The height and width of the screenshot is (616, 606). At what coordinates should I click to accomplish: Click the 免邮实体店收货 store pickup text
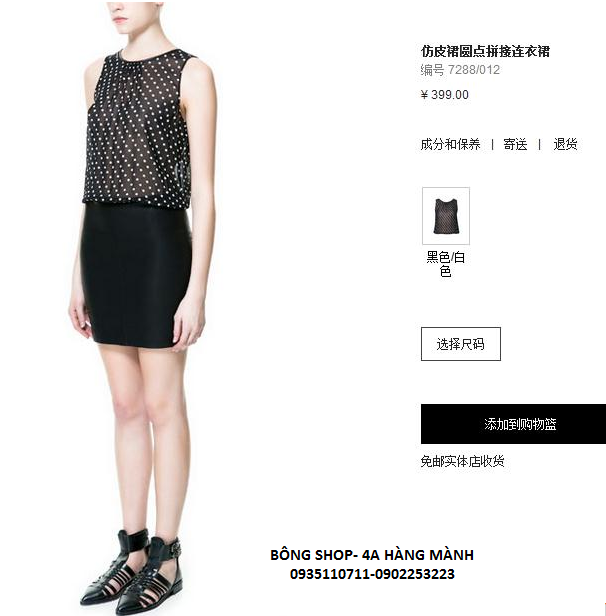click(x=462, y=461)
